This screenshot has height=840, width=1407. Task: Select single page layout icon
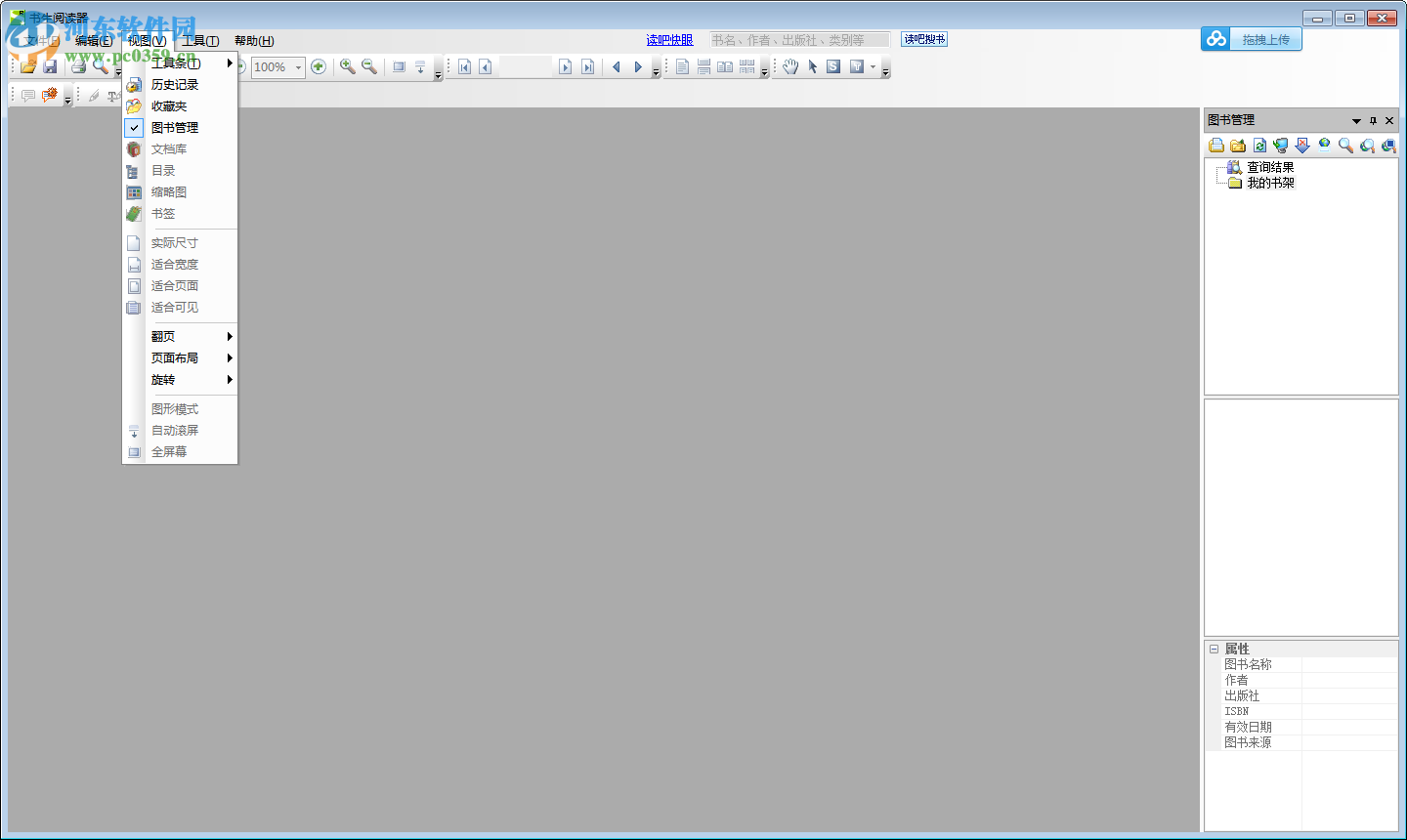tap(682, 66)
